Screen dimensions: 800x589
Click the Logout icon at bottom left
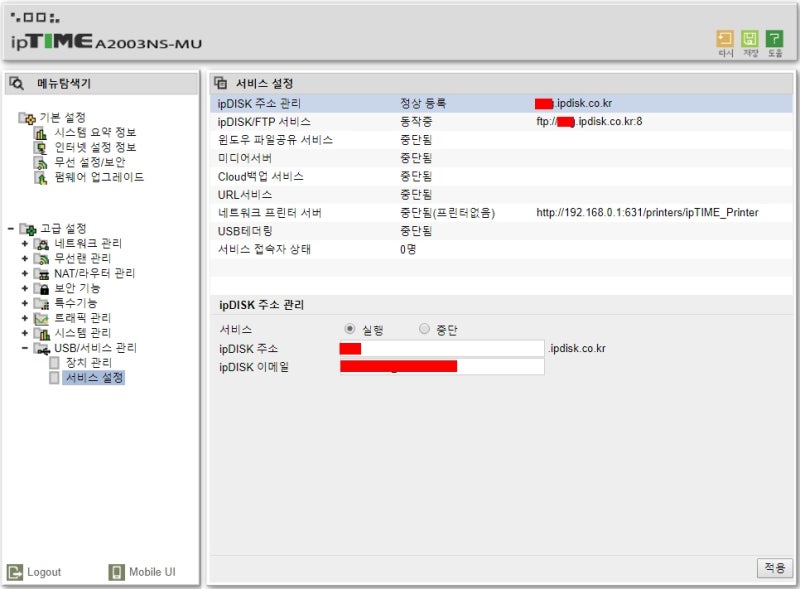pyautogui.click(x=18, y=571)
